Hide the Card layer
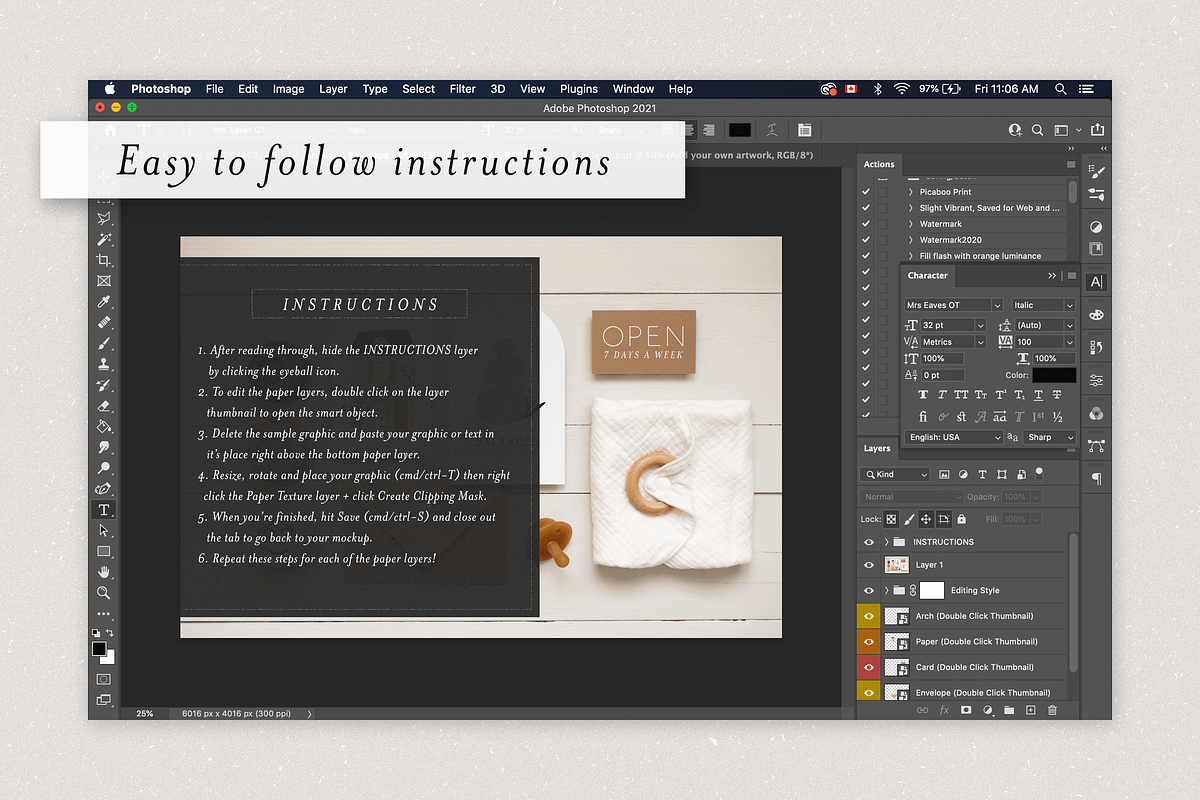The image size is (1200, 800). [x=868, y=667]
